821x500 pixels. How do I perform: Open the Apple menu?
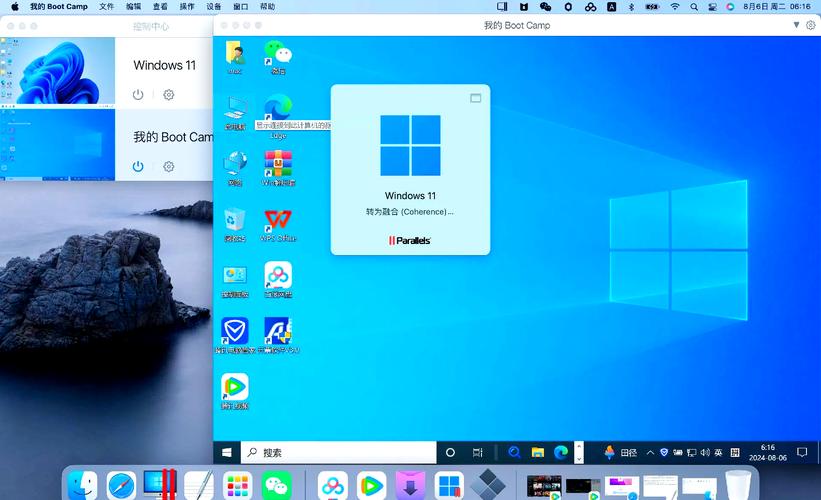(15, 7)
